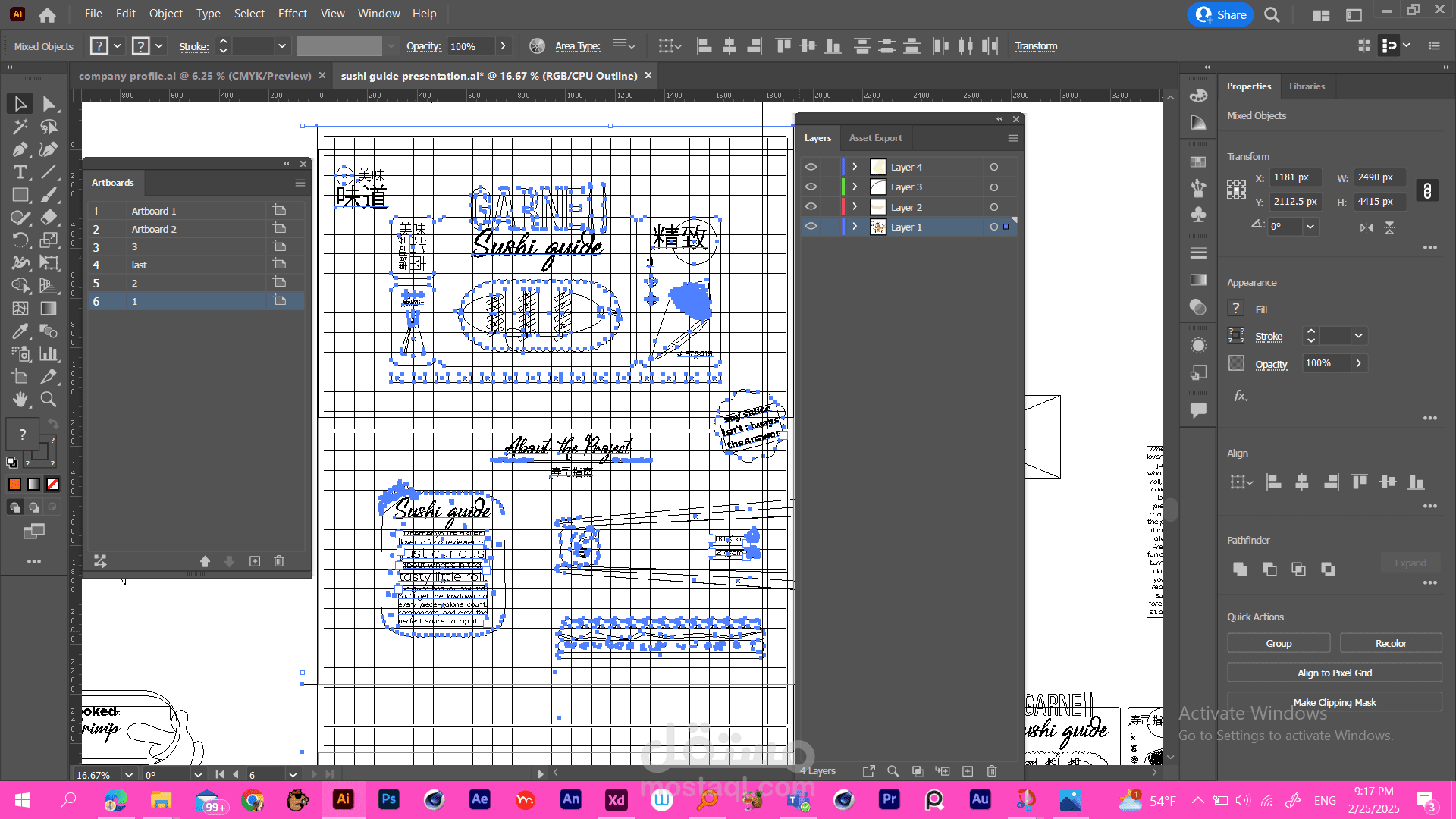
Task: Pick the Eraser tool
Action: click(x=49, y=218)
